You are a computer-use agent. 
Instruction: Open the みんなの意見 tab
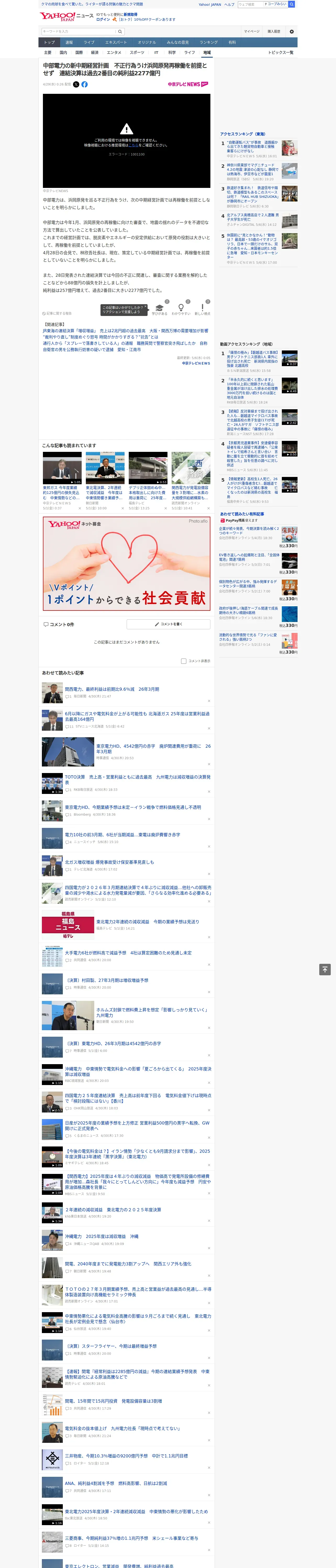(178, 43)
